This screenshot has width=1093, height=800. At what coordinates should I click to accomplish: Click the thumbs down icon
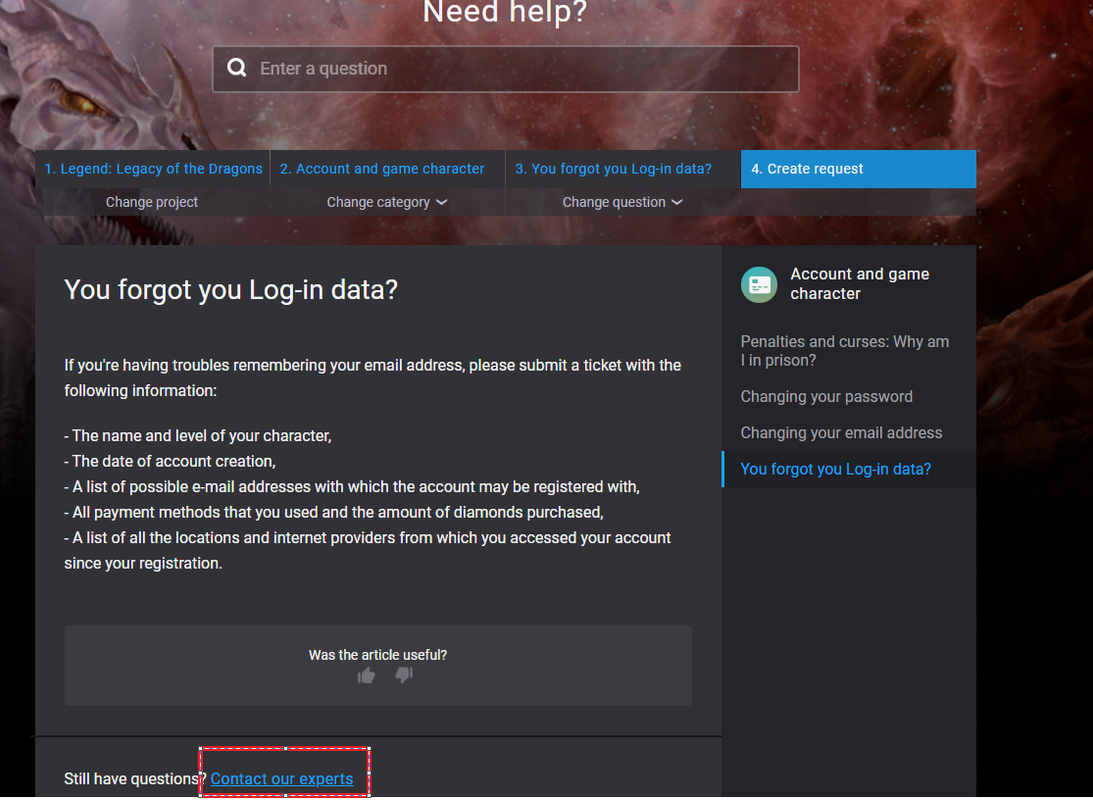click(x=404, y=674)
